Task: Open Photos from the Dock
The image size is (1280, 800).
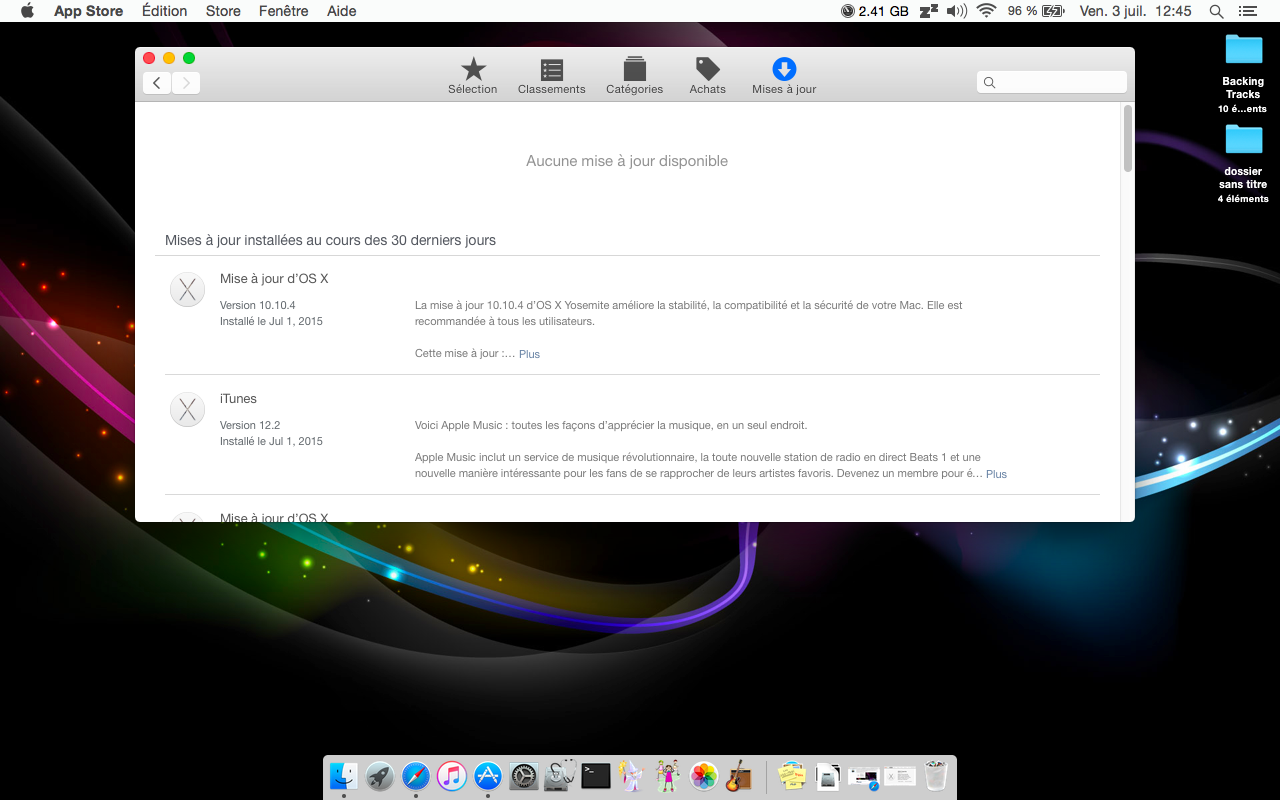Action: point(704,776)
